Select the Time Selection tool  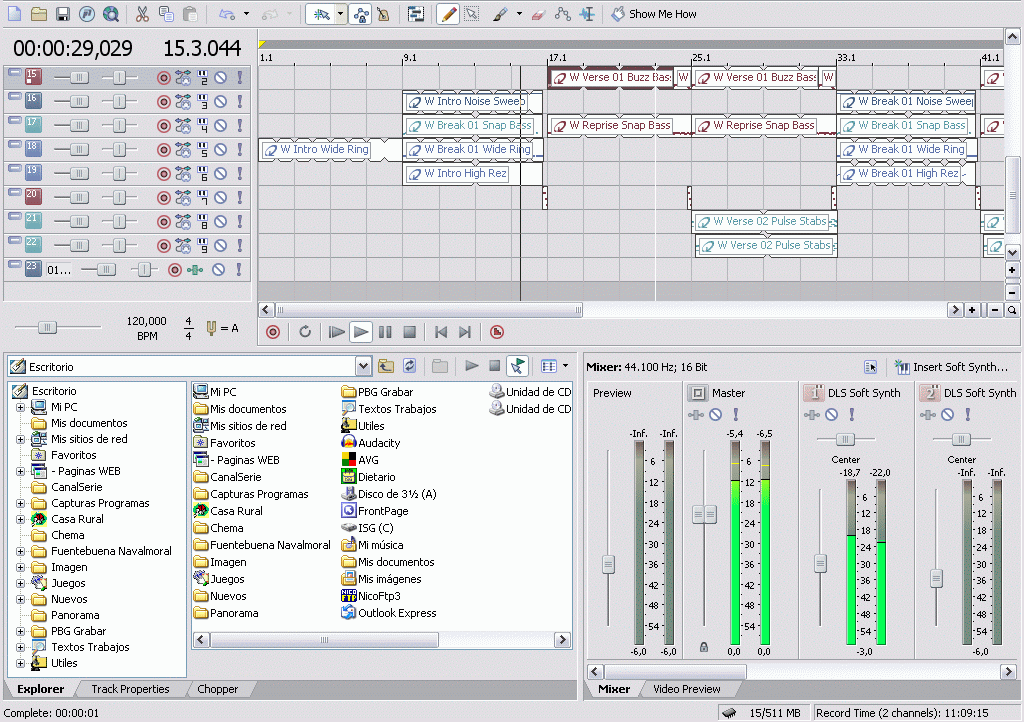point(585,13)
